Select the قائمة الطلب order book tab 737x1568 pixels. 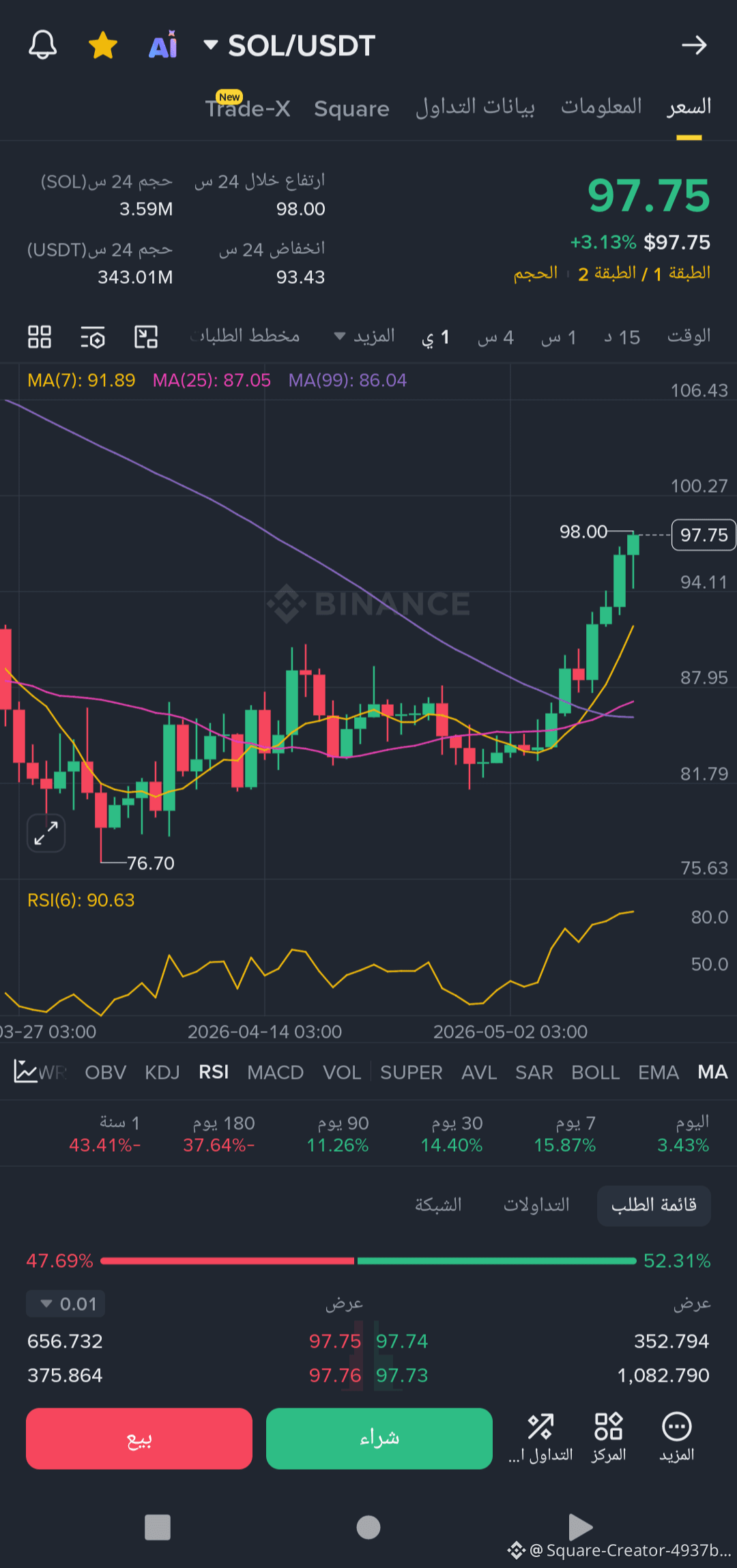coord(654,1206)
